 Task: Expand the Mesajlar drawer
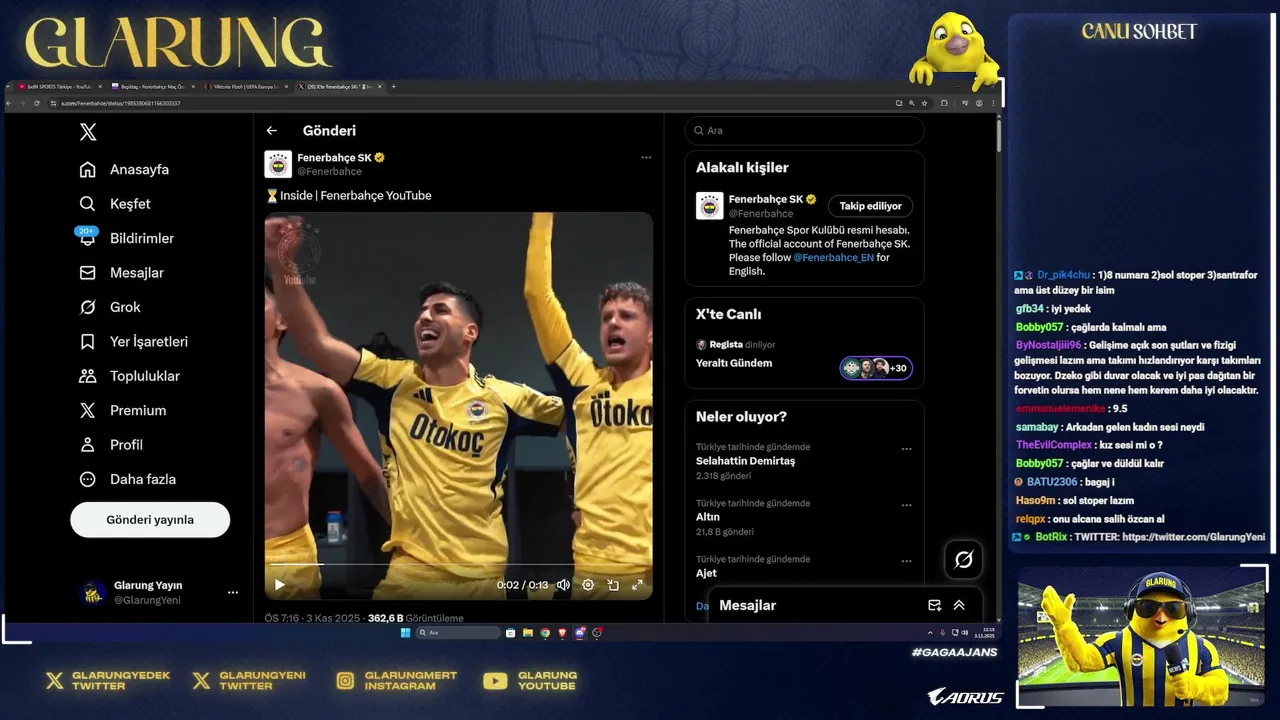pos(959,605)
